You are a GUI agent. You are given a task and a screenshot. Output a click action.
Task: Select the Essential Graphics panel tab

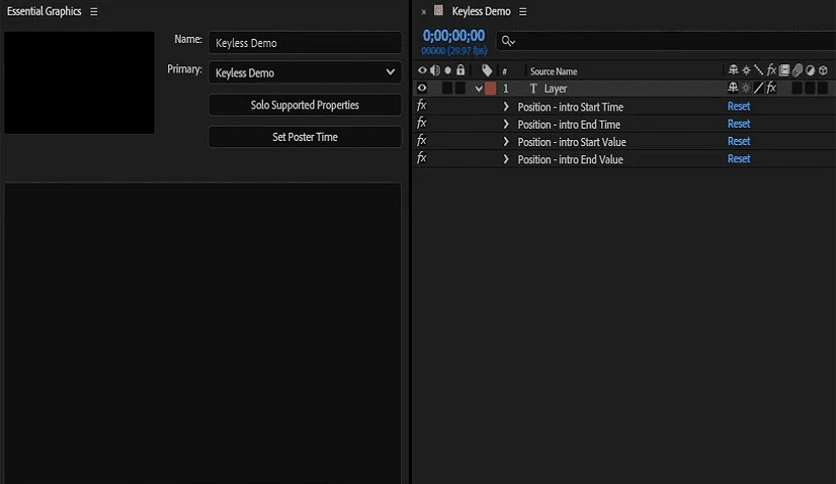[x=44, y=11]
